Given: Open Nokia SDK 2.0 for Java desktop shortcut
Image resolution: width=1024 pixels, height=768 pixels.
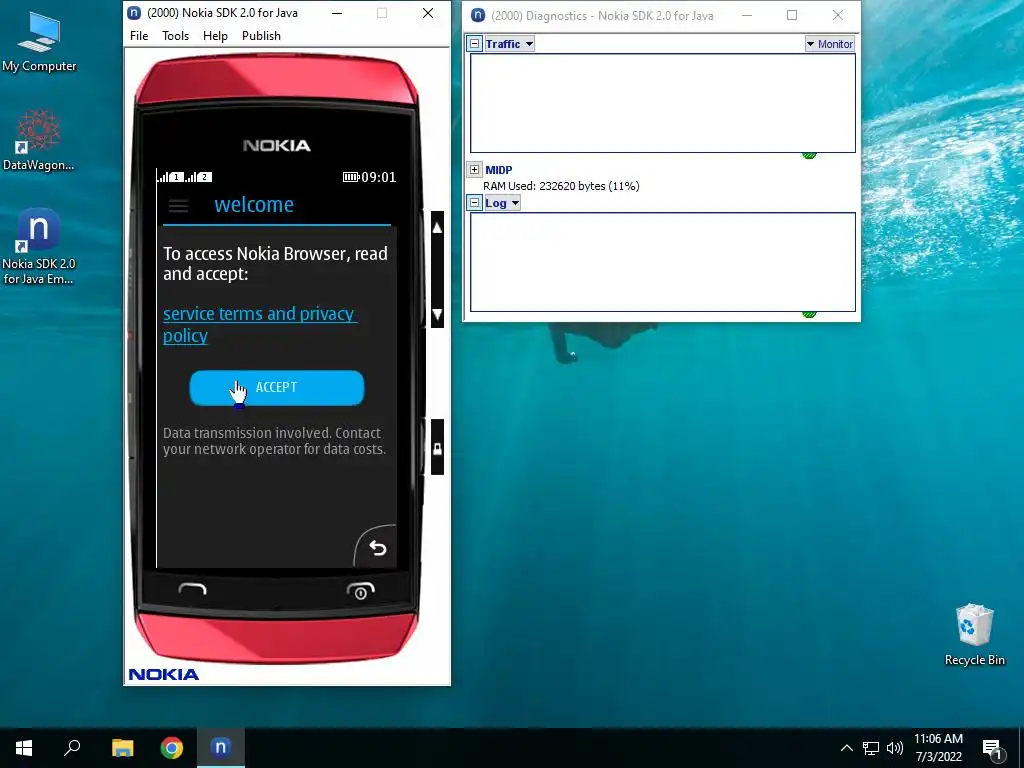Looking at the screenshot, I should pos(39,247).
